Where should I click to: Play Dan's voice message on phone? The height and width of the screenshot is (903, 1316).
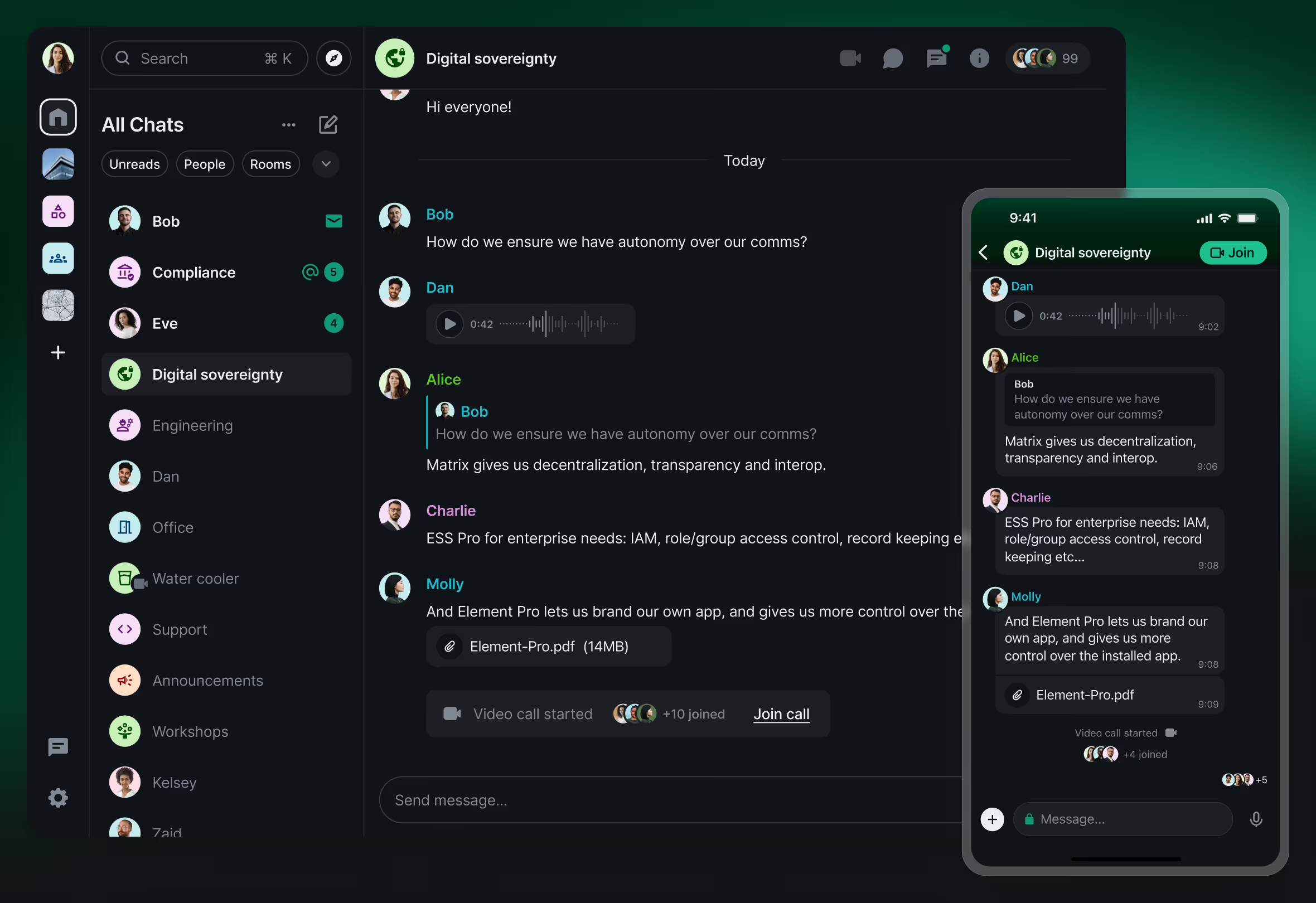tap(1019, 316)
